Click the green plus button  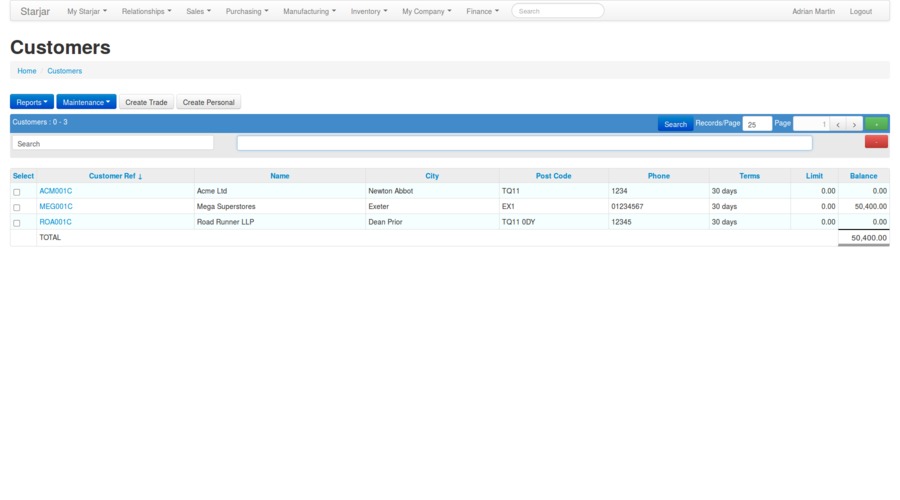pos(876,124)
